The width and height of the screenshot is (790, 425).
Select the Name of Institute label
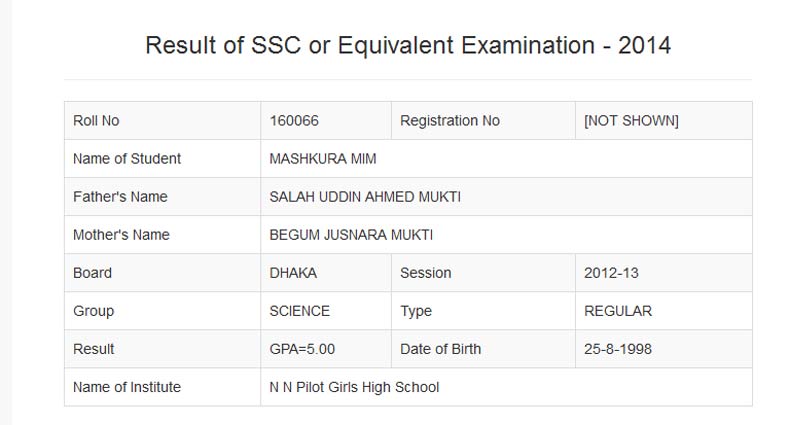click(127, 387)
